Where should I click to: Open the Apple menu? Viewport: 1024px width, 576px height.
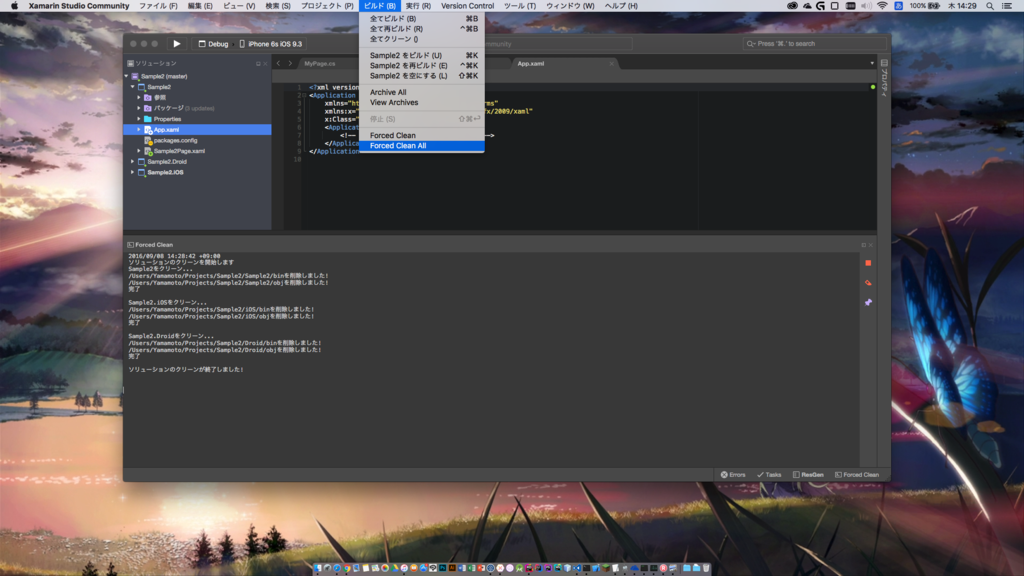tap(14, 6)
